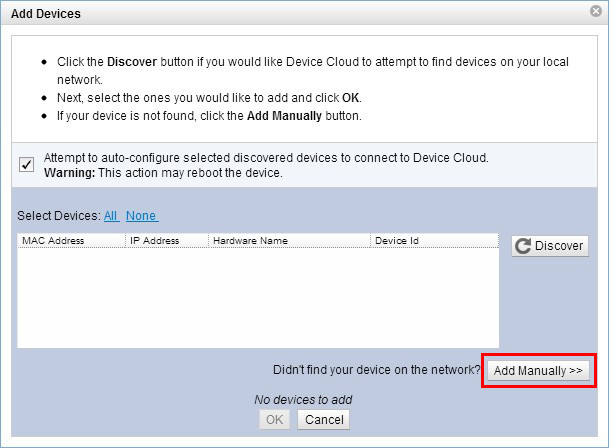The height and width of the screenshot is (448, 609).
Task: Click the "No devices to add" status text
Action: 303,400
